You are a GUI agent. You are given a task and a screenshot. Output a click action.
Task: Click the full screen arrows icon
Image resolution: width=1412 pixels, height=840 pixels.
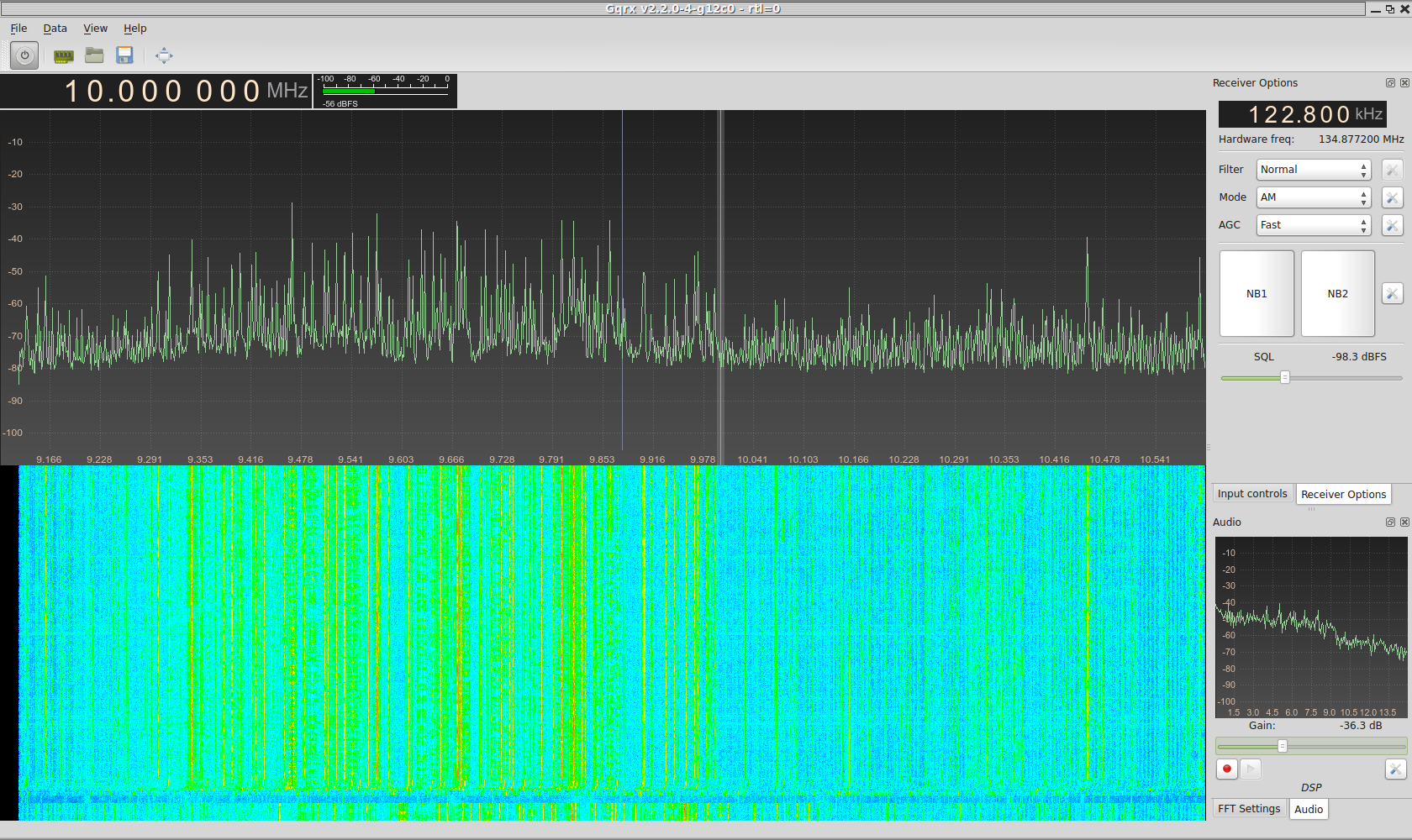[164, 55]
